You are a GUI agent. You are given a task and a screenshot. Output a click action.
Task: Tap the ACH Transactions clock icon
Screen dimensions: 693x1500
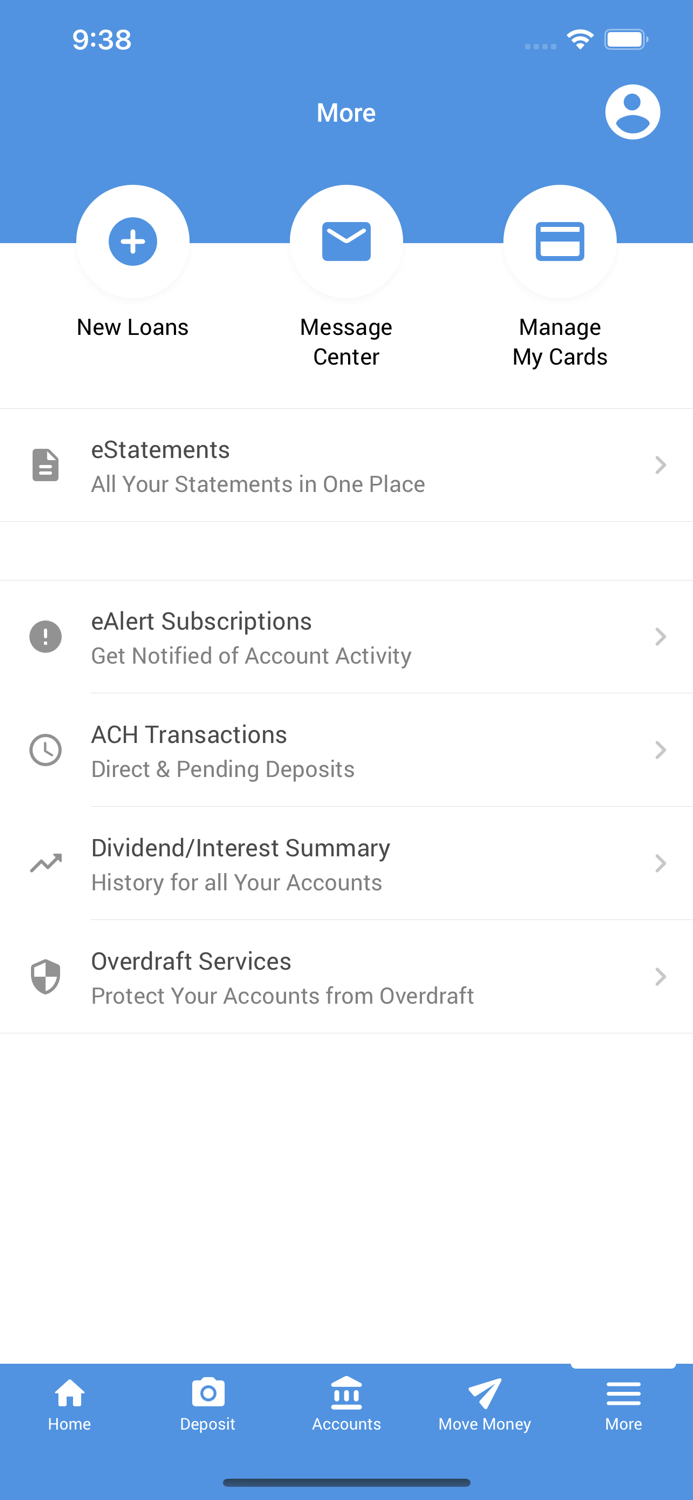46,750
